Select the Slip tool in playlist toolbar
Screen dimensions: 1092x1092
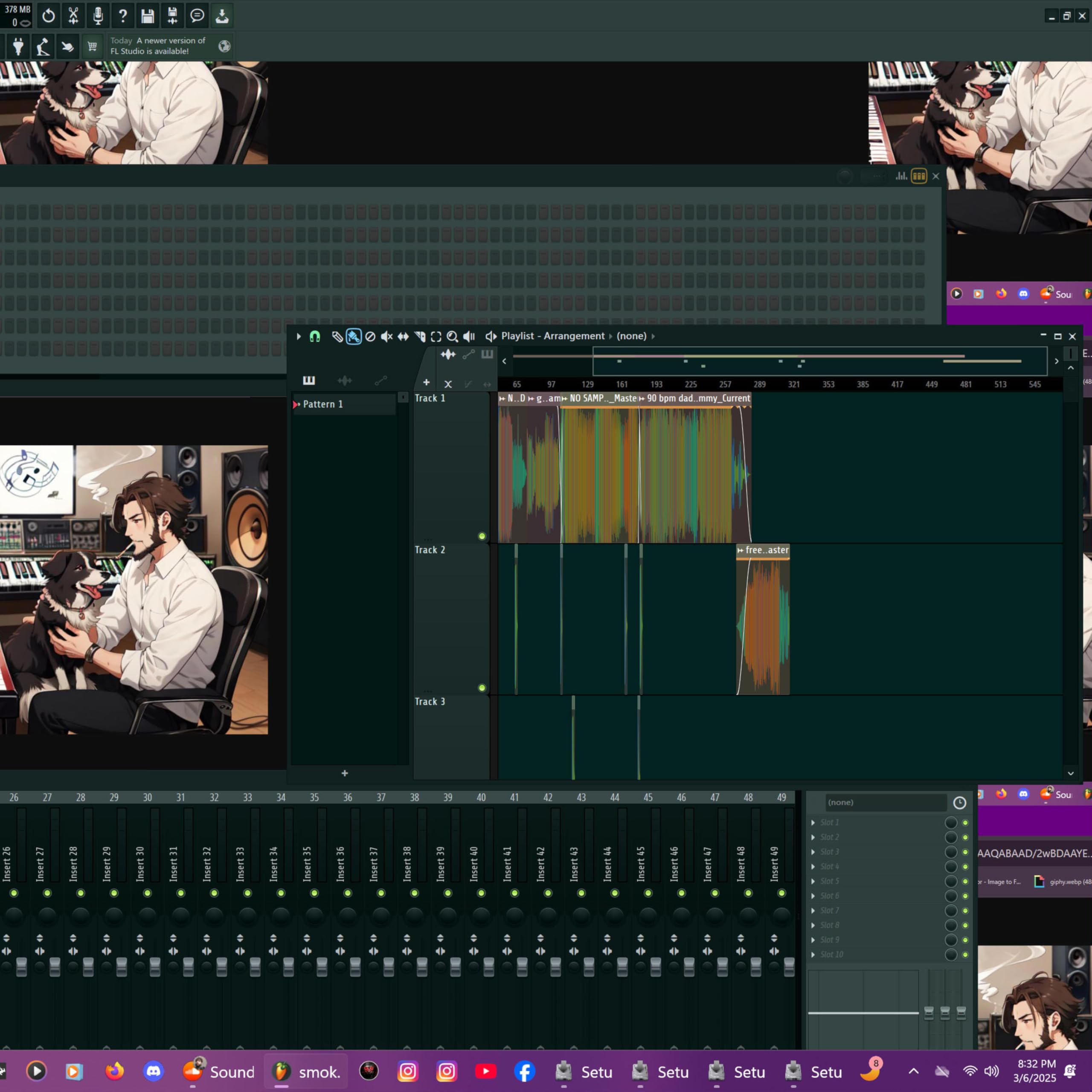tap(403, 336)
